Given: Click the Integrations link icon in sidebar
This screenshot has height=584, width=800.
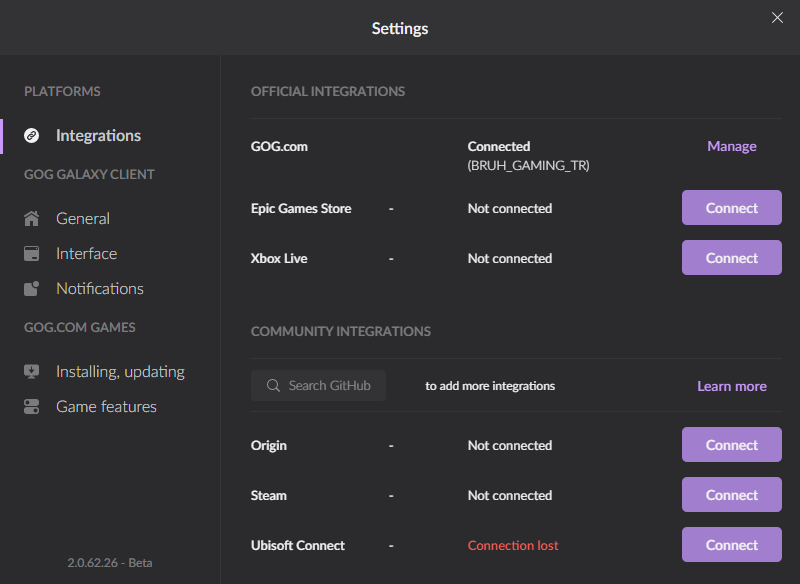Looking at the screenshot, I should (32, 135).
